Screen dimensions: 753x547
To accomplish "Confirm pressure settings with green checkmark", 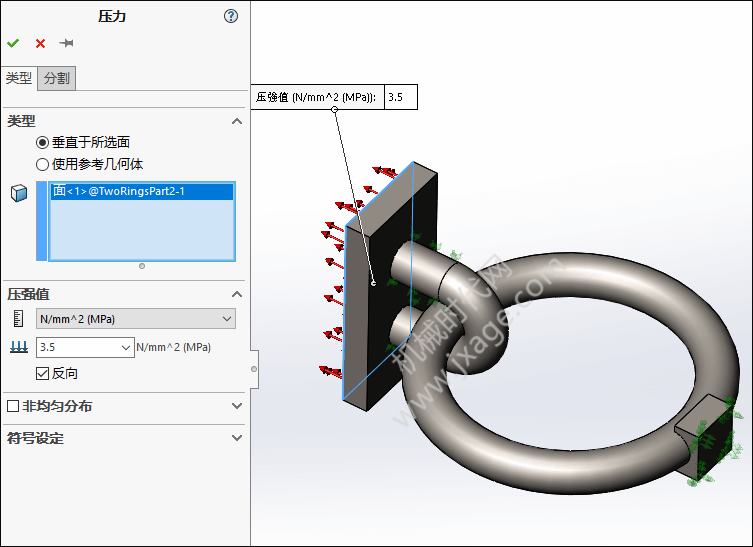I will click(13, 43).
